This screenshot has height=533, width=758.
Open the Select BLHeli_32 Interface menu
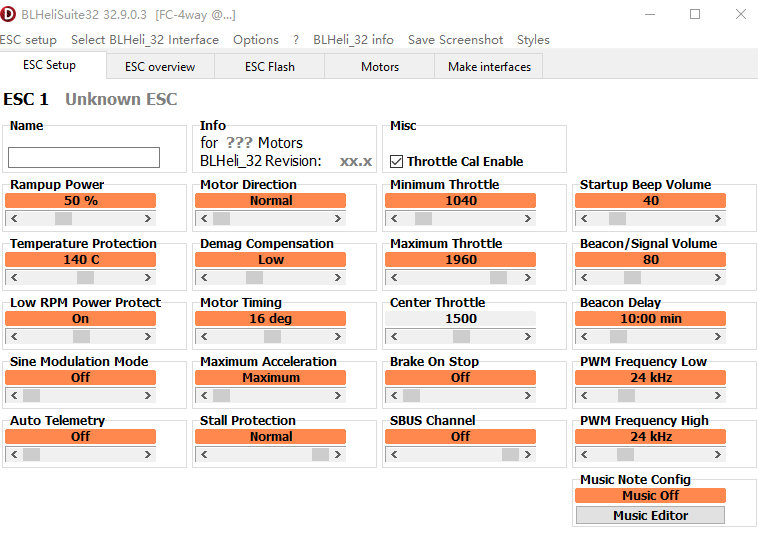[145, 40]
